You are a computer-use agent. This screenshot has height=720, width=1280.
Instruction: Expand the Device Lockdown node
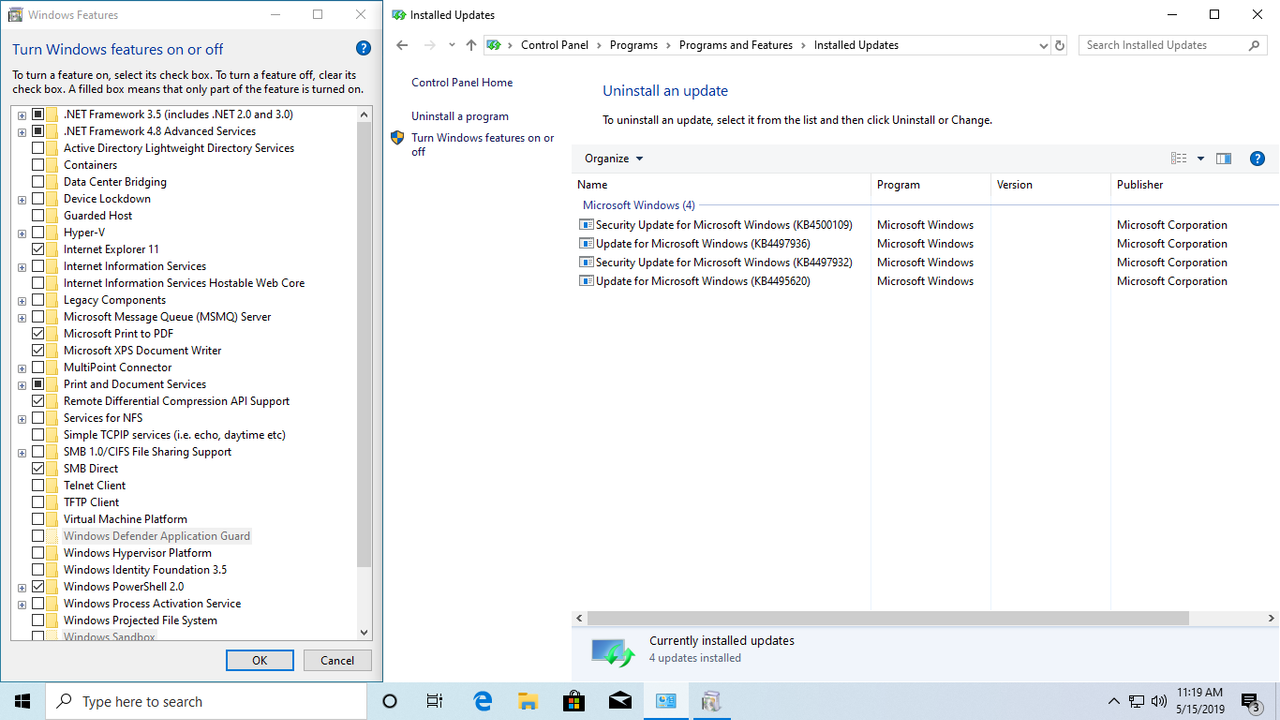click(22, 199)
